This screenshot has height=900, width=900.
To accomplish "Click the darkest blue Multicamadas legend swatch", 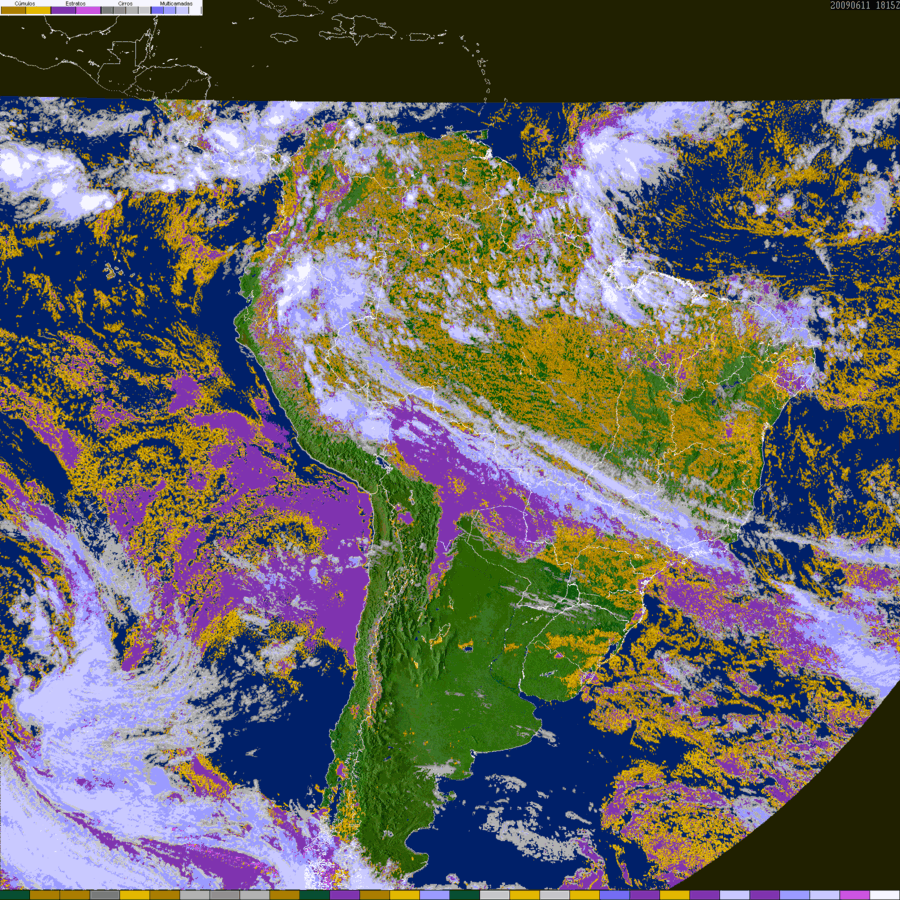I will pyautogui.click(x=157, y=10).
